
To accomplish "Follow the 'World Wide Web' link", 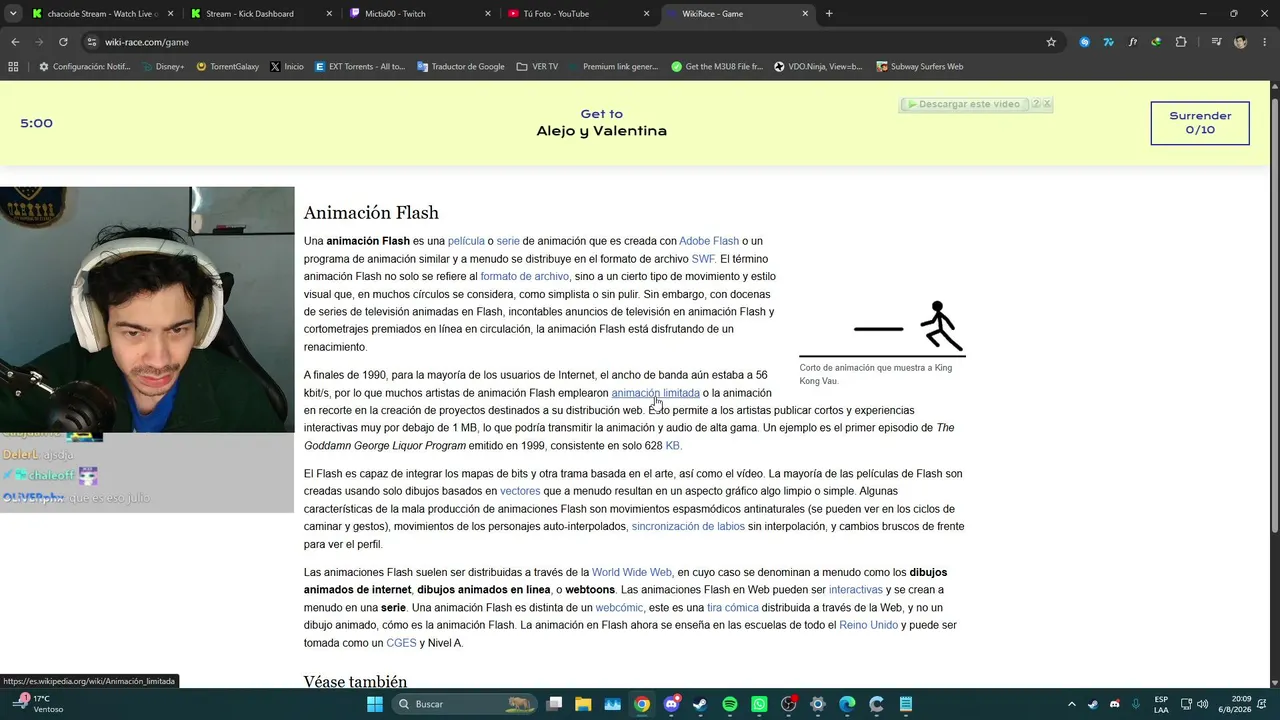I will (x=632, y=572).
